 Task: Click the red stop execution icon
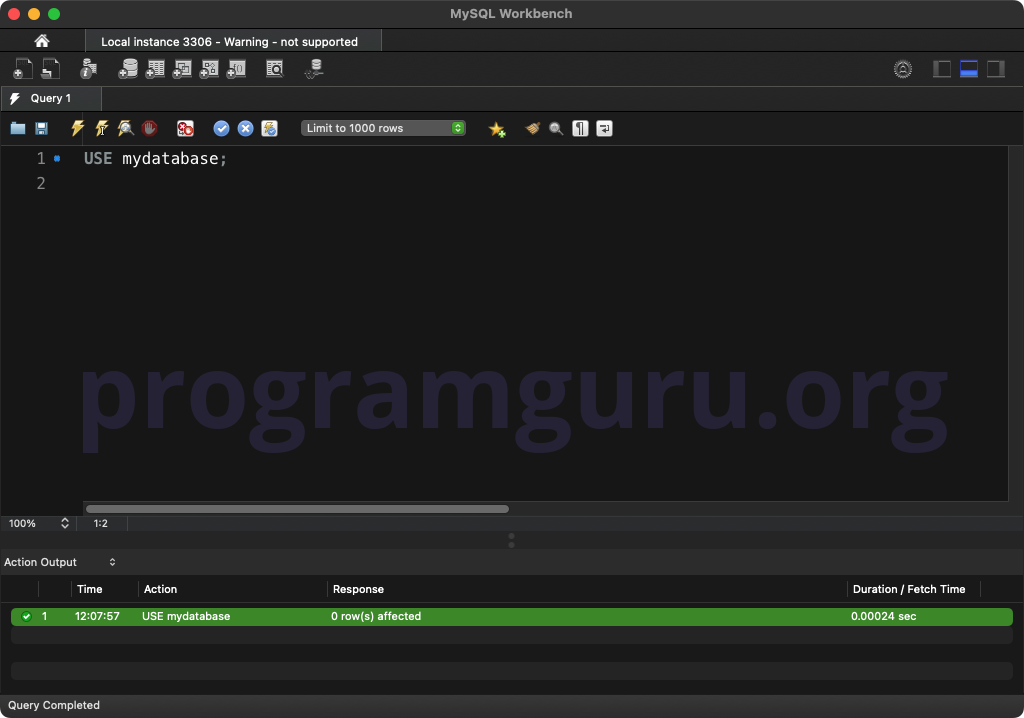[x=149, y=128]
